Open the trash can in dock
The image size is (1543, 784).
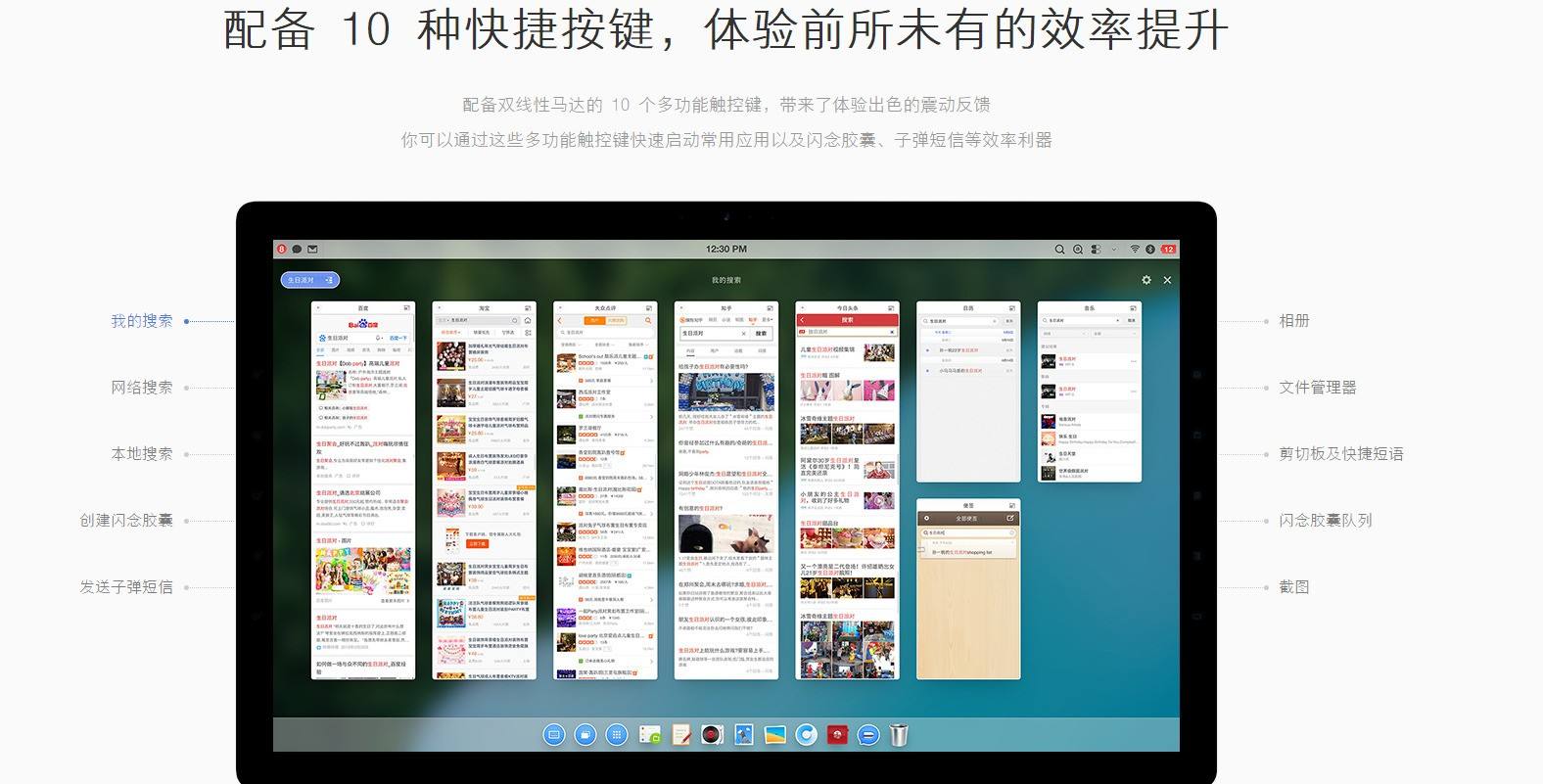899,734
